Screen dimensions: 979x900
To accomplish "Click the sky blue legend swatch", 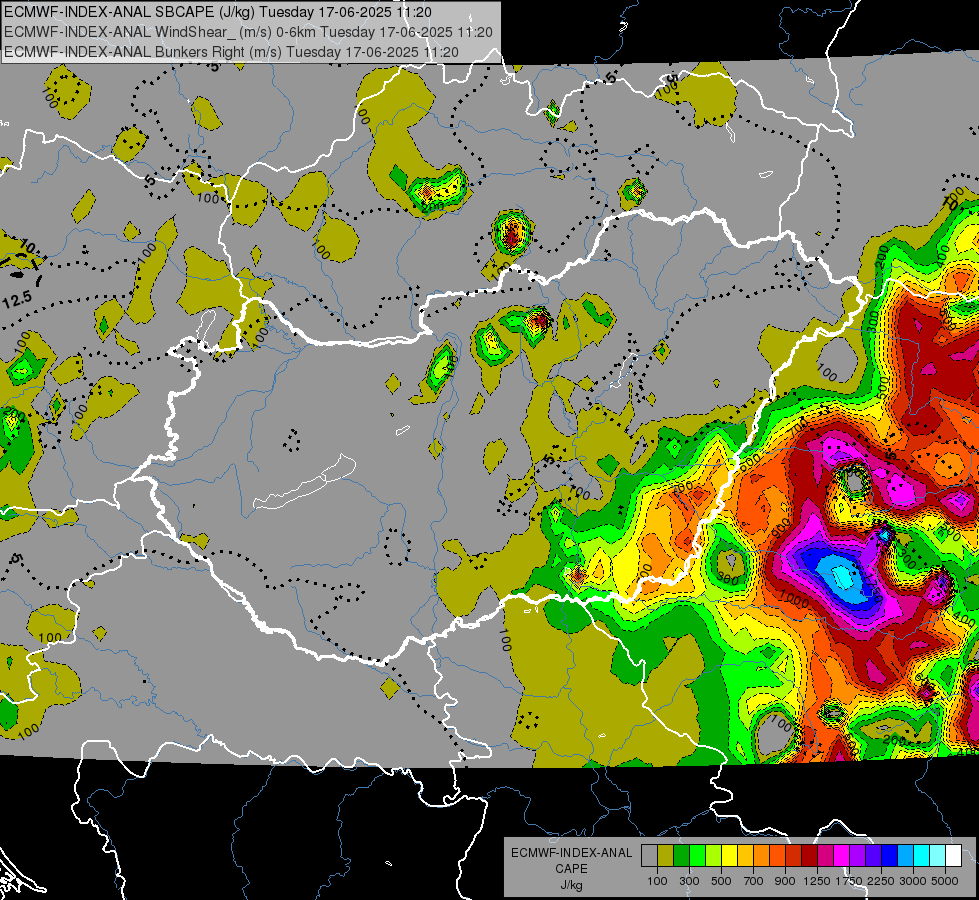I will (x=905, y=855).
